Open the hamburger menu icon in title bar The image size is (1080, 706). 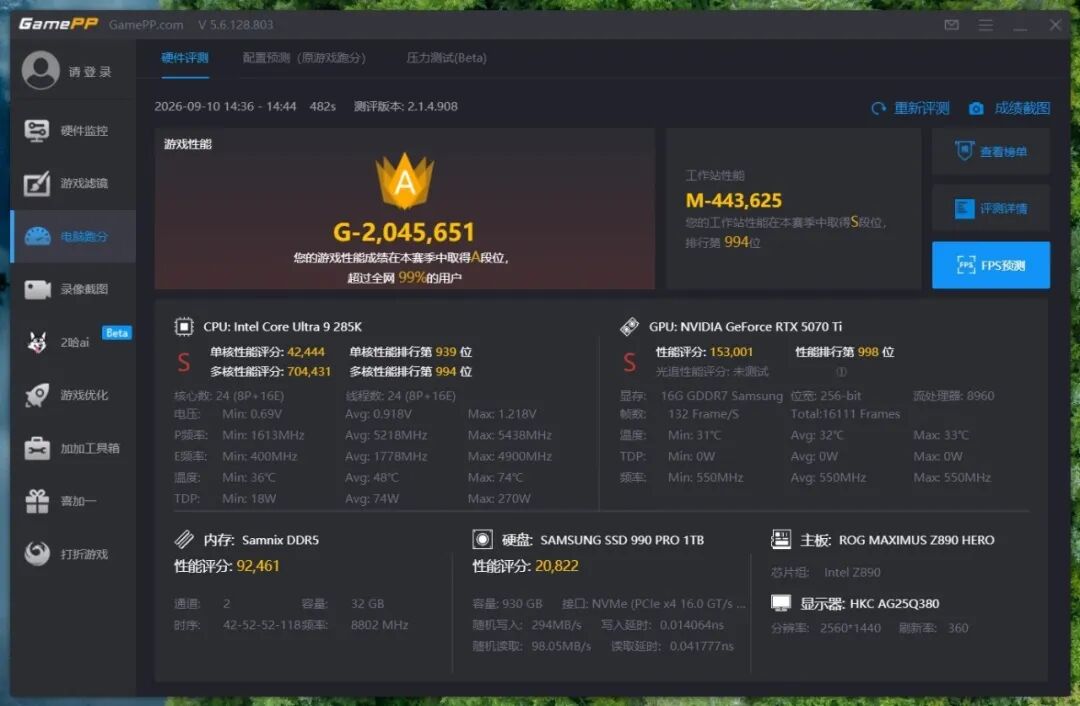click(x=986, y=25)
